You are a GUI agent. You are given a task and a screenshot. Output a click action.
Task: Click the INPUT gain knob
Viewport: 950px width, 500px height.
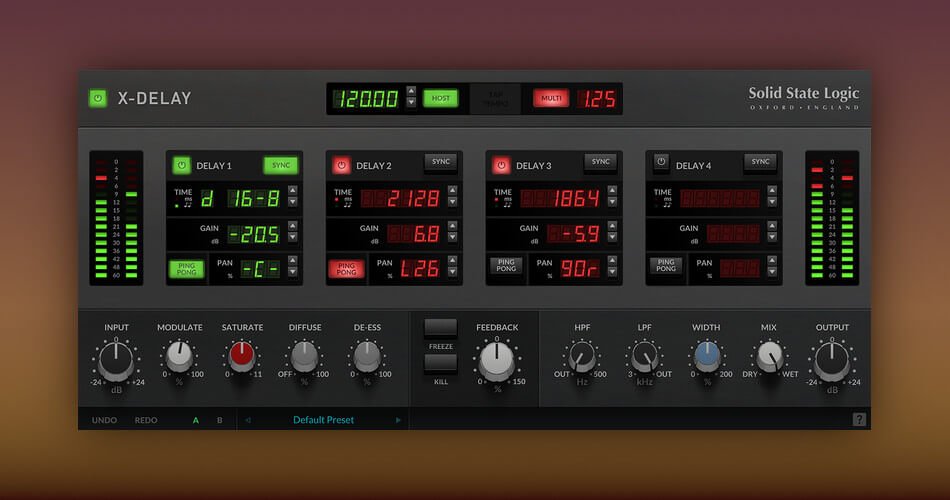click(x=116, y=361)
